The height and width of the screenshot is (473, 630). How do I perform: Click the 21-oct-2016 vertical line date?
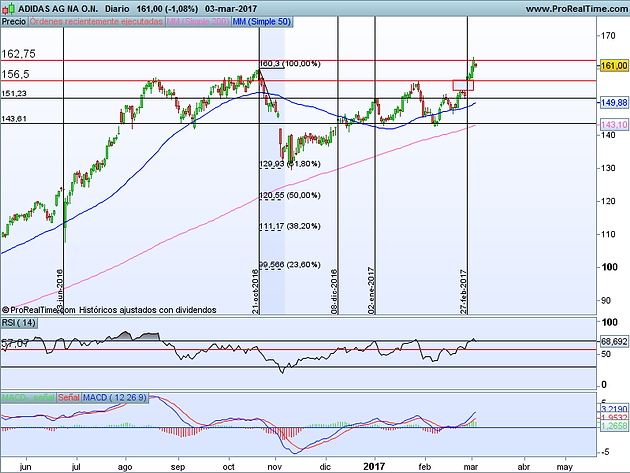255,291
